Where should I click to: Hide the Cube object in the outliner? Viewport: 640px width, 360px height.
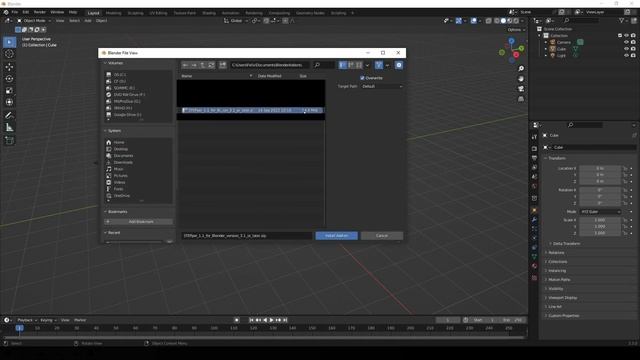tap(626, 49)
